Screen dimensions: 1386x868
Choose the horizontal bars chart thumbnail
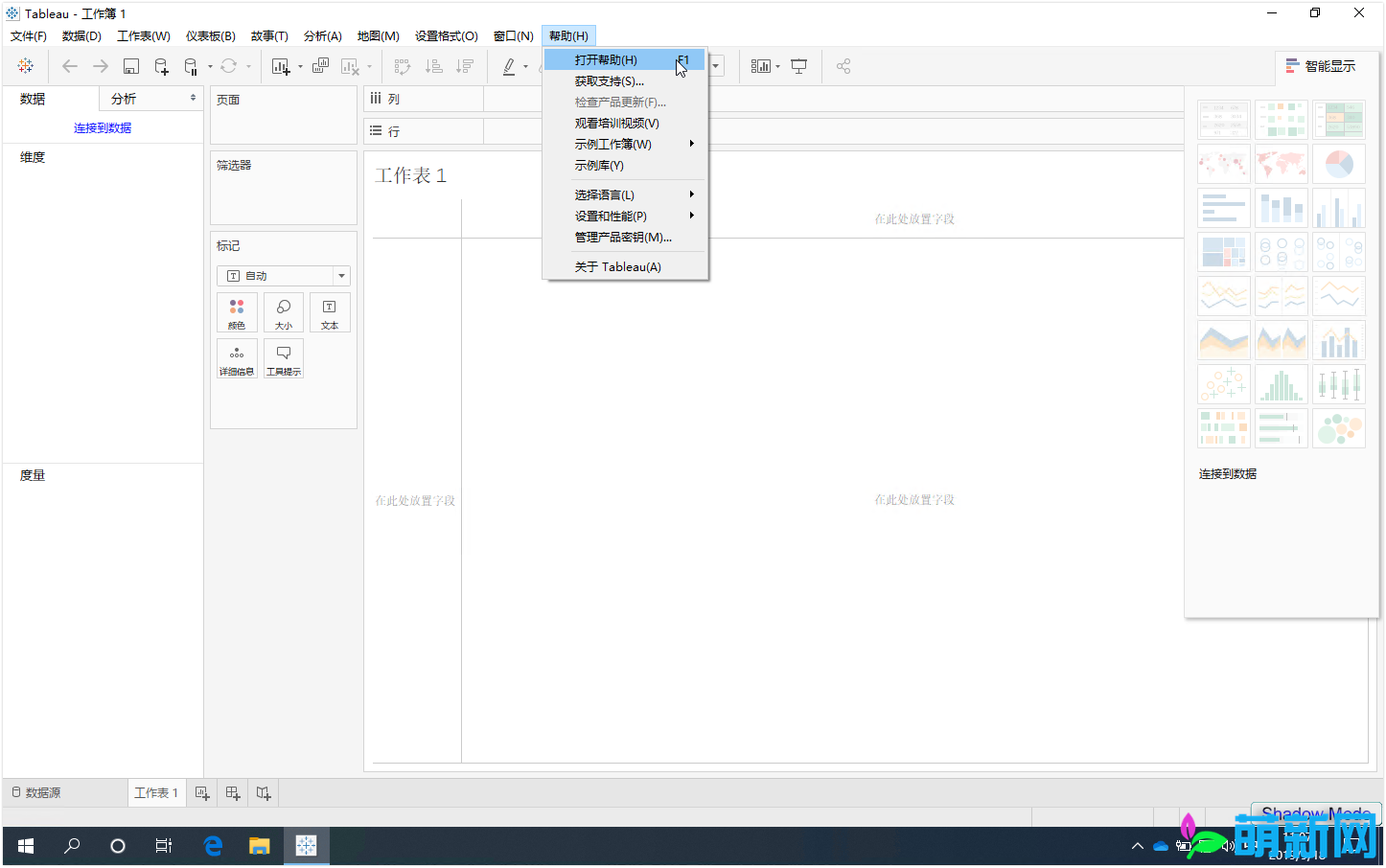click(1224, 208)
